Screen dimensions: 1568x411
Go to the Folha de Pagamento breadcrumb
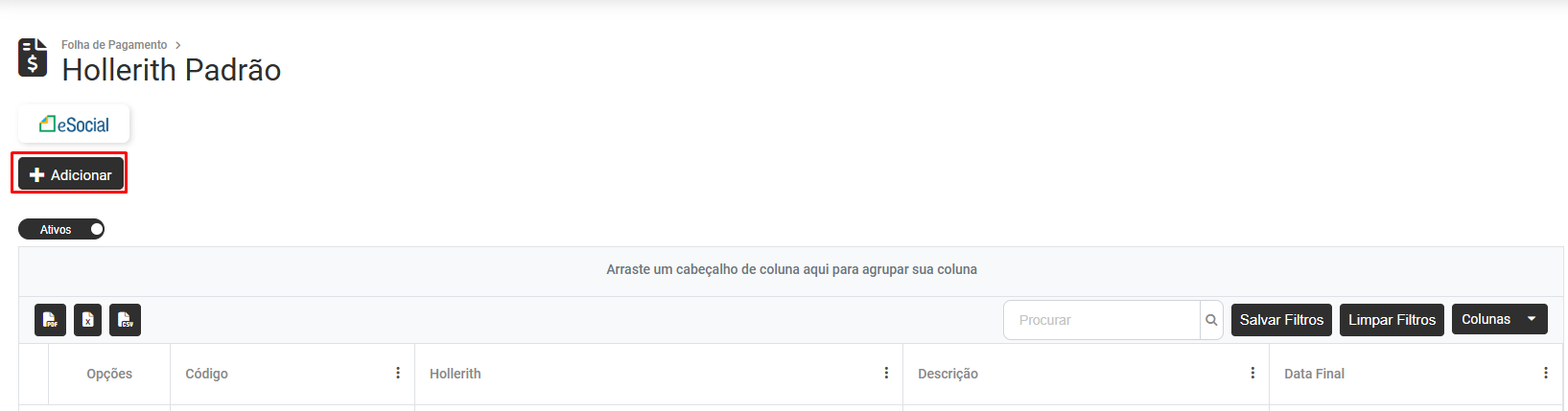pyautogui.click(x=114, y=45)
